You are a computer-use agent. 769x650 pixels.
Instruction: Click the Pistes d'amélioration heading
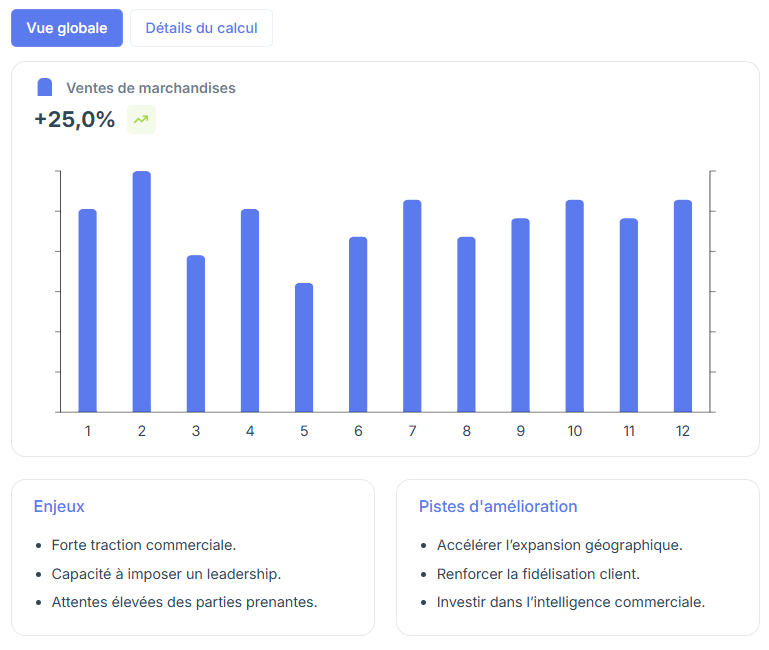(498, 506)
